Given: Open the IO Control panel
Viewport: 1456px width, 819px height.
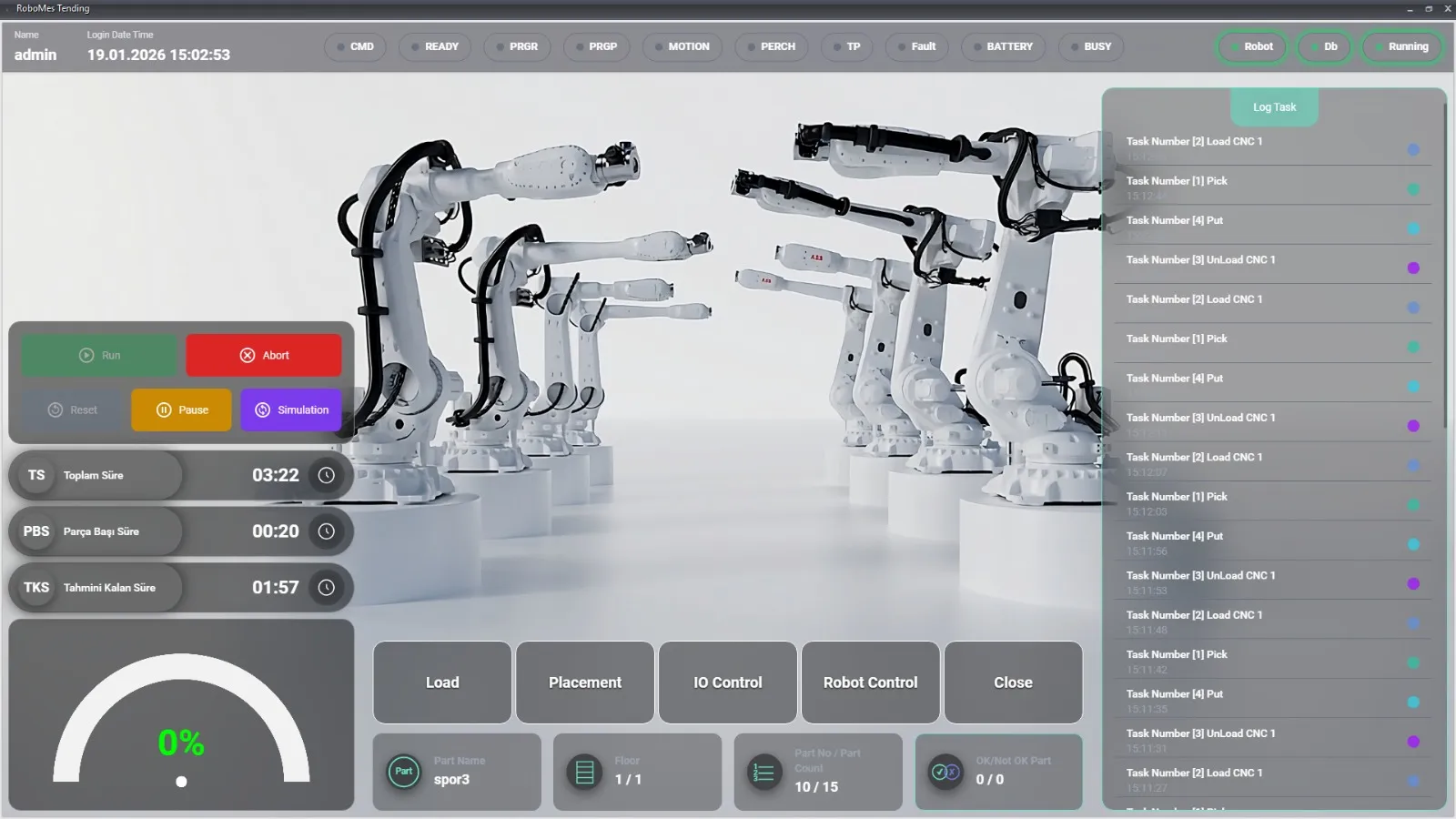Looking at the screenshot, I should [x=727, y=682].
